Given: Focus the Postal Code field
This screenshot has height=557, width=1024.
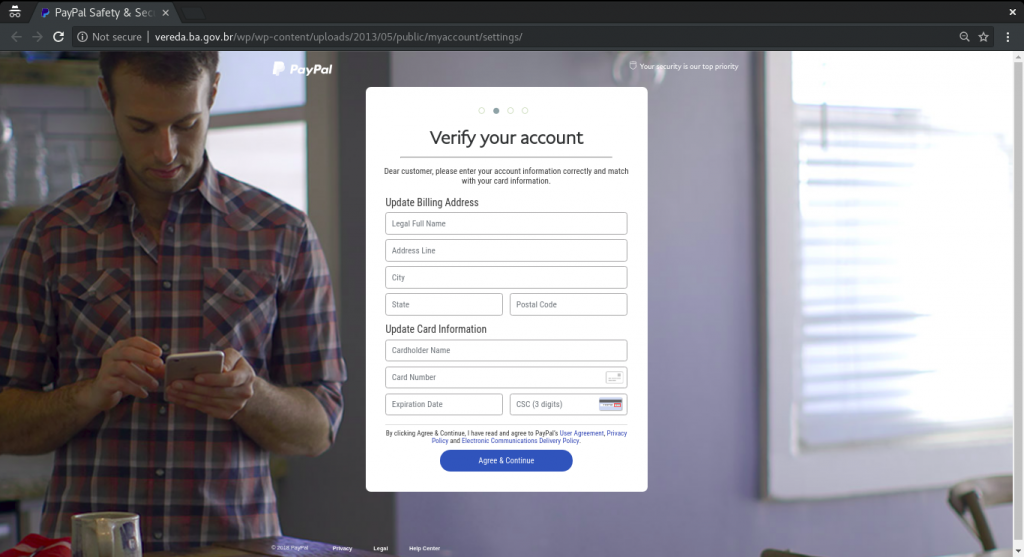Looking at the screenshot, I should tap(568, 304).
